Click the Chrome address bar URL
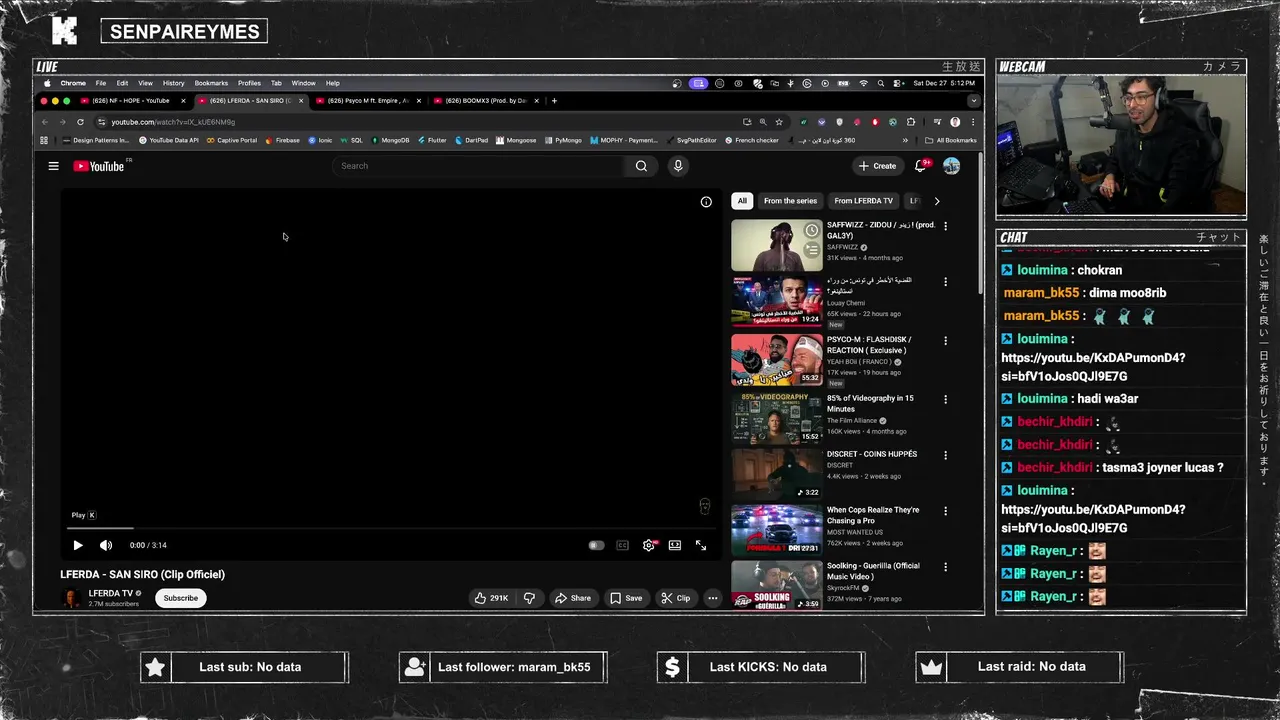The image size is (1280, 720). 173,122
